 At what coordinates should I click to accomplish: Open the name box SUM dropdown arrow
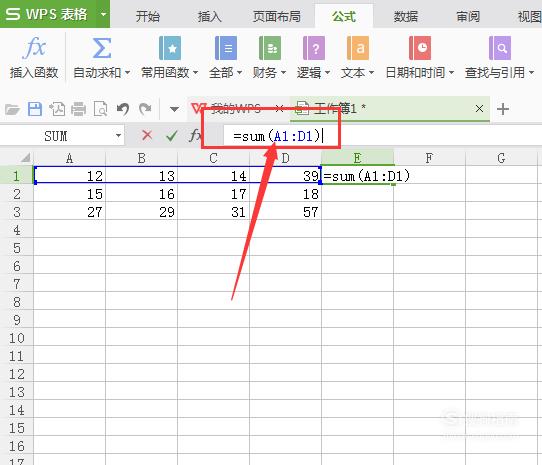click(119, 136)
